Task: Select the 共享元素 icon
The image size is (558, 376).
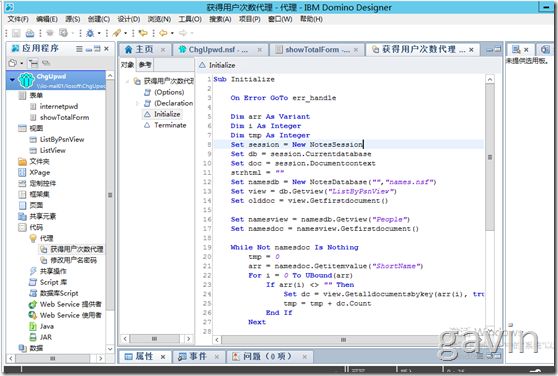Action: point(22,216)
